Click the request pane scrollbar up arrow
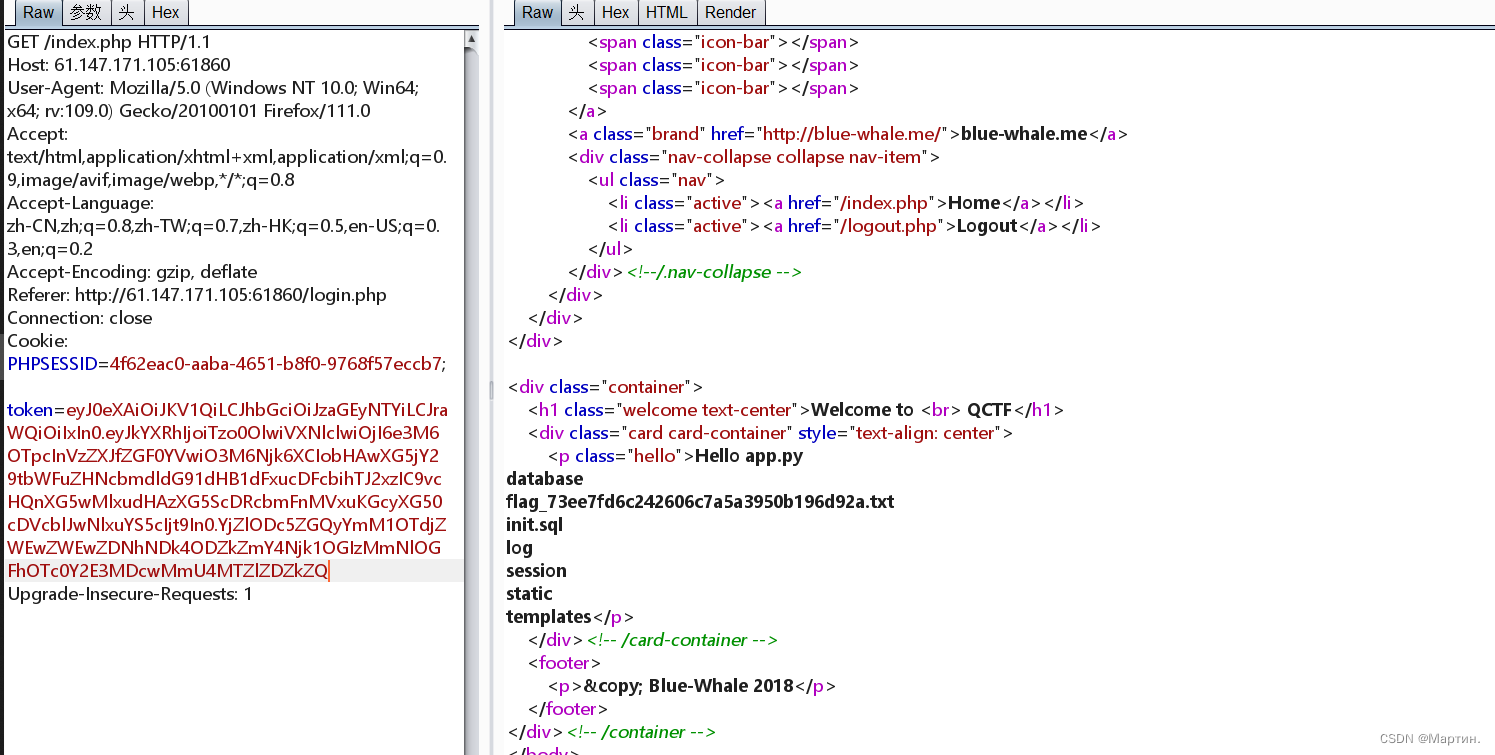The height and width of the screenshot is (755, 1495). click(x=472, y=39)
